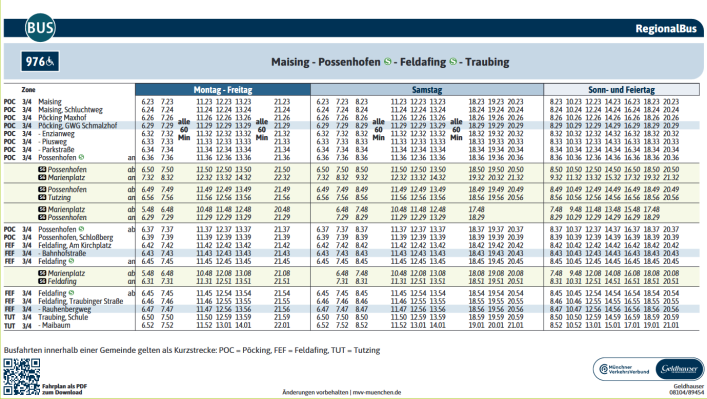Click S-Bahn symbol in Possenhofen departure row 6.37
Screen dimensions: 707x399
tap(81, 229)
